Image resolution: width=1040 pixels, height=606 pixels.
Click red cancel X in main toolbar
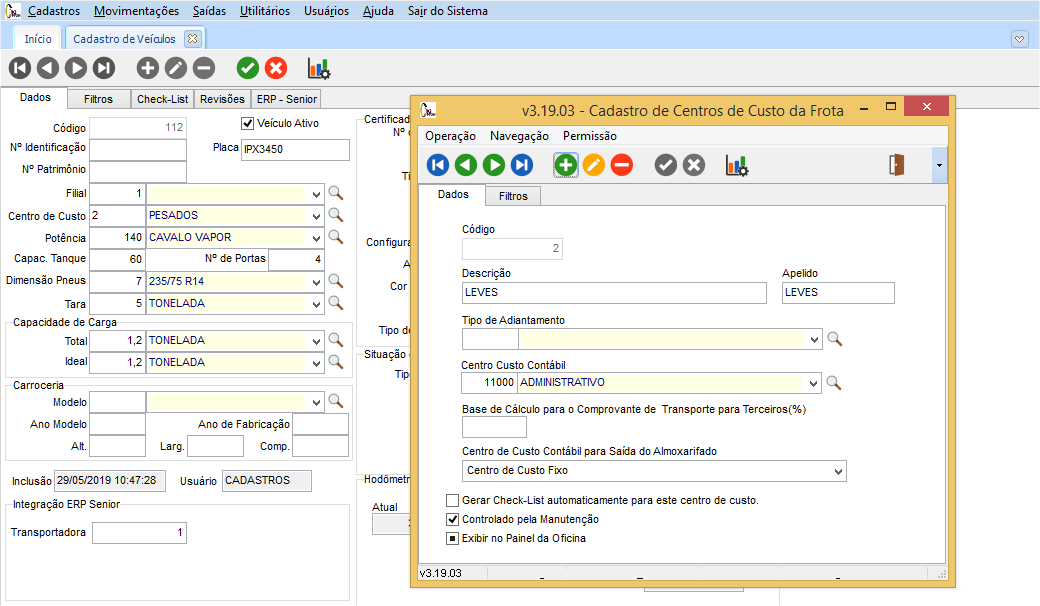click(x=276, y=68)
